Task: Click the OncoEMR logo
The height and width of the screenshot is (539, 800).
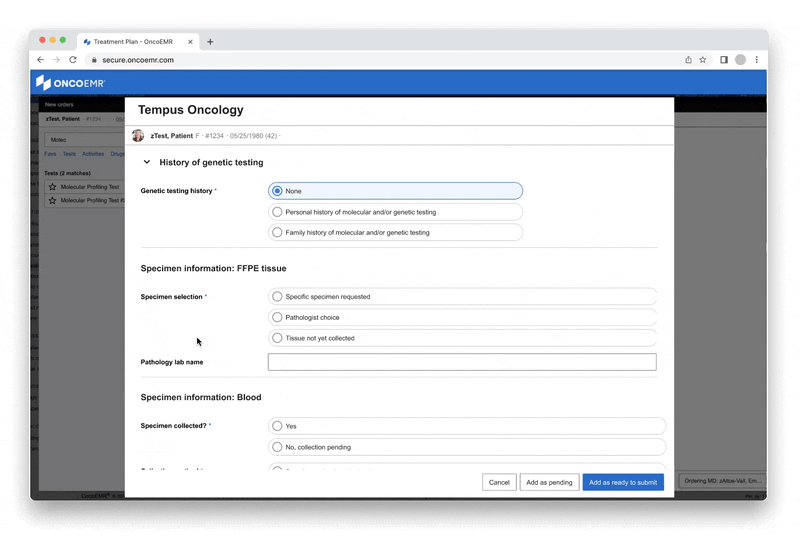Action: pos(70,83)
